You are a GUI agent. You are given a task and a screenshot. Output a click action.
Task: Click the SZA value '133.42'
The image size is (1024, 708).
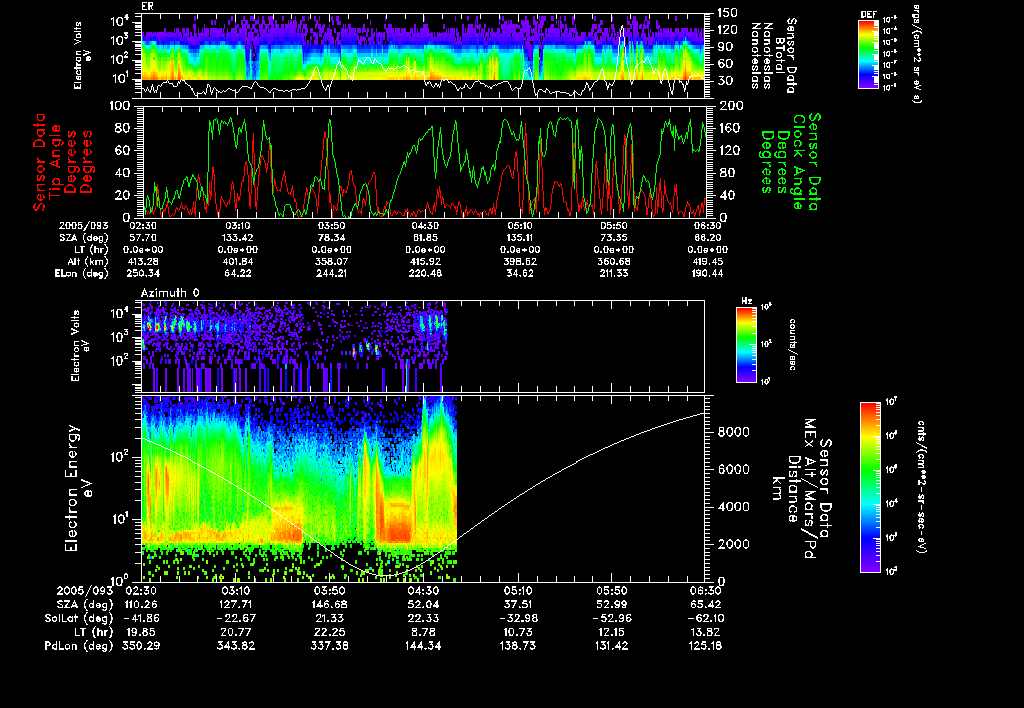tap(237, 238)
